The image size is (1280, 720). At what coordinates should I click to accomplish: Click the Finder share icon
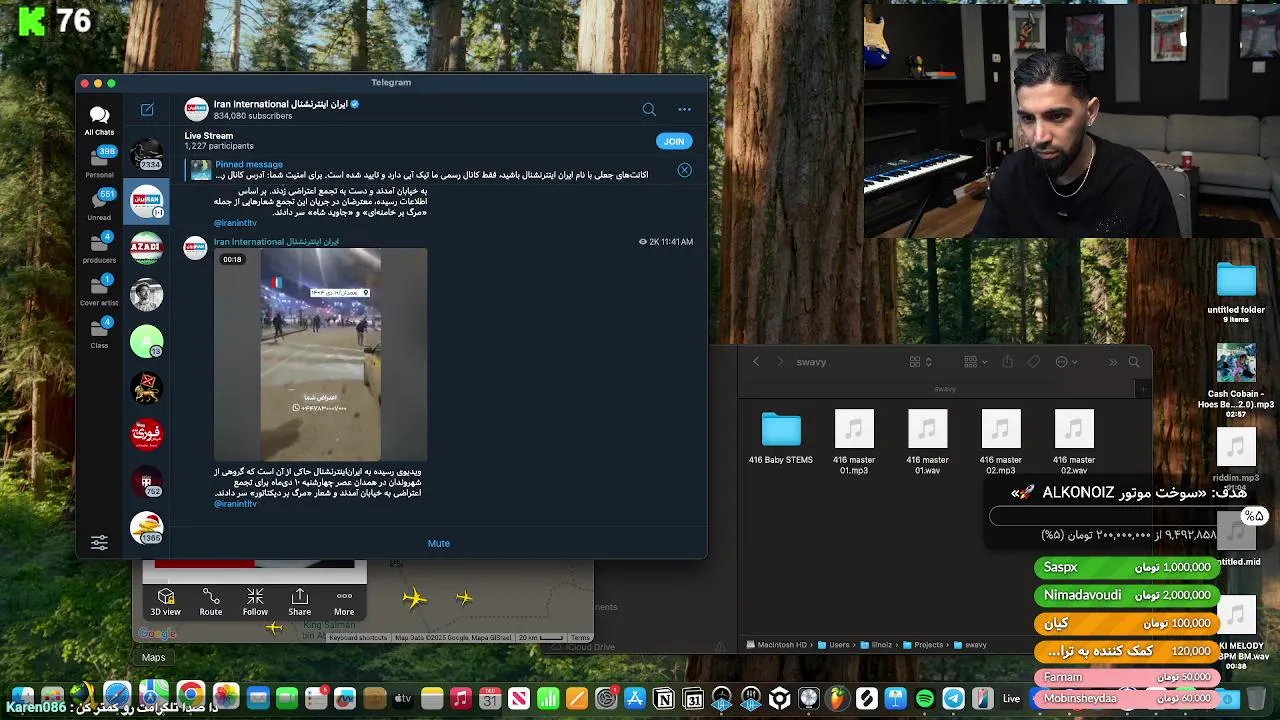click(1008, 362)
